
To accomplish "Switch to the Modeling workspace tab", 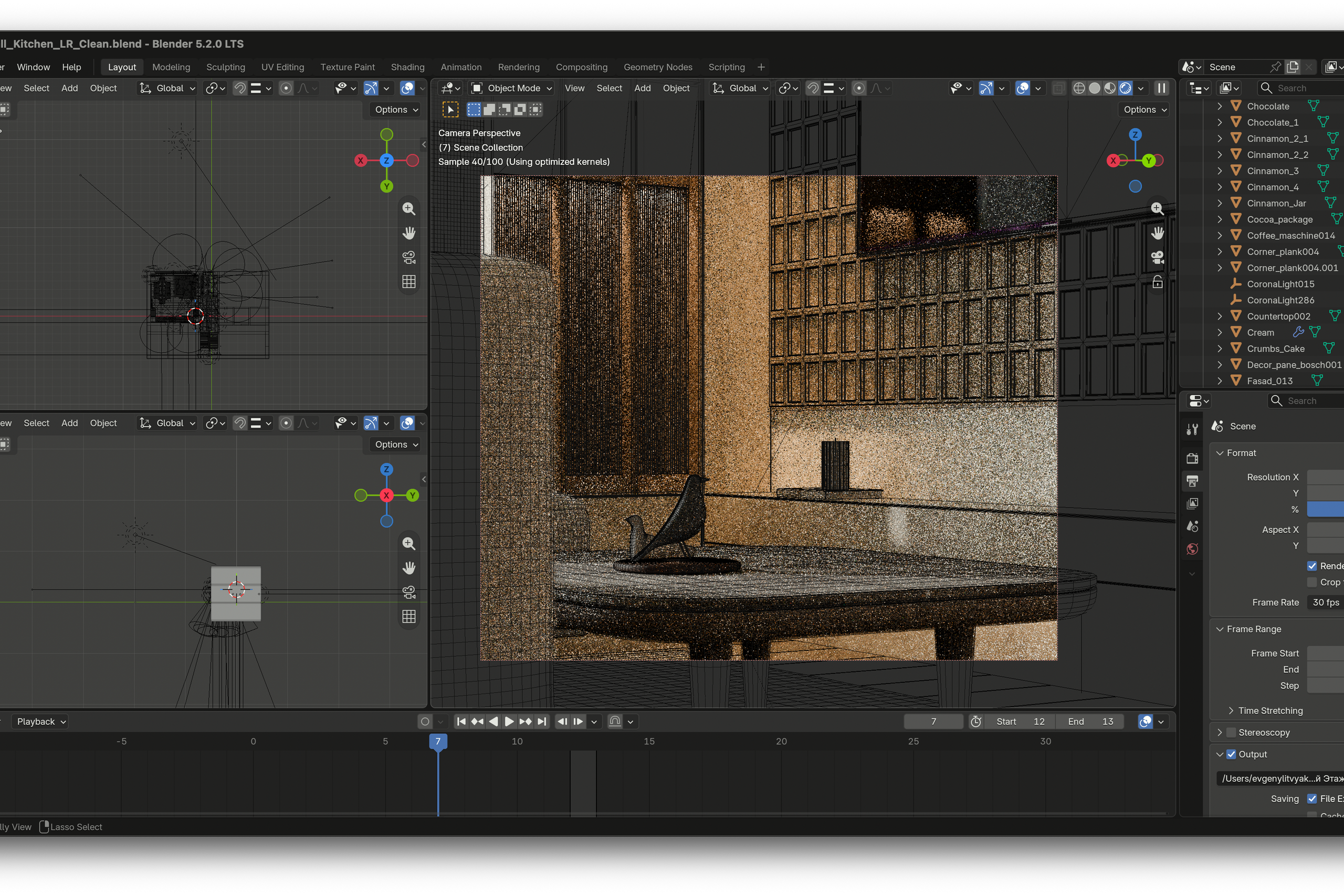I will click(171, 67).
